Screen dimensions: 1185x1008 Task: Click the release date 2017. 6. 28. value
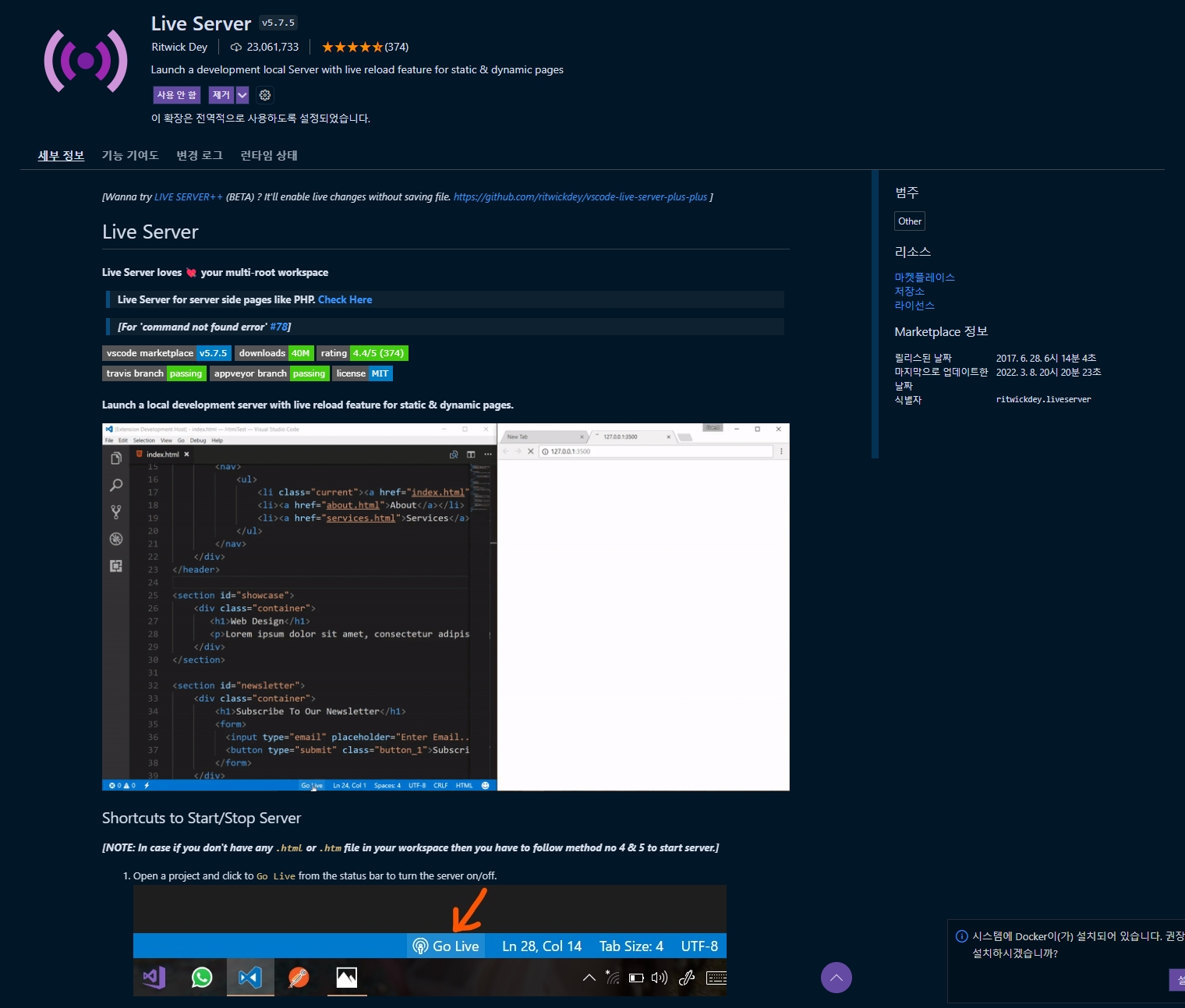coord(1046,359)
